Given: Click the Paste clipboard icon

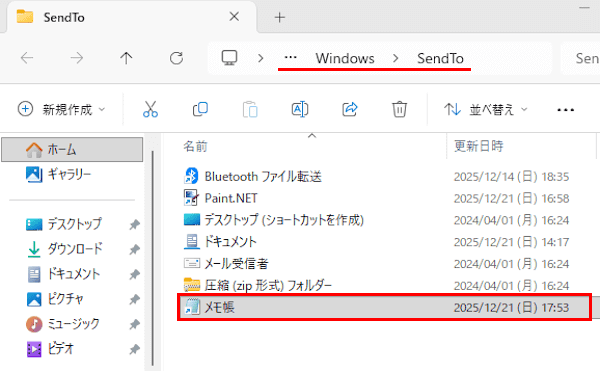Looking at the screenshot, I should [250, 109].
